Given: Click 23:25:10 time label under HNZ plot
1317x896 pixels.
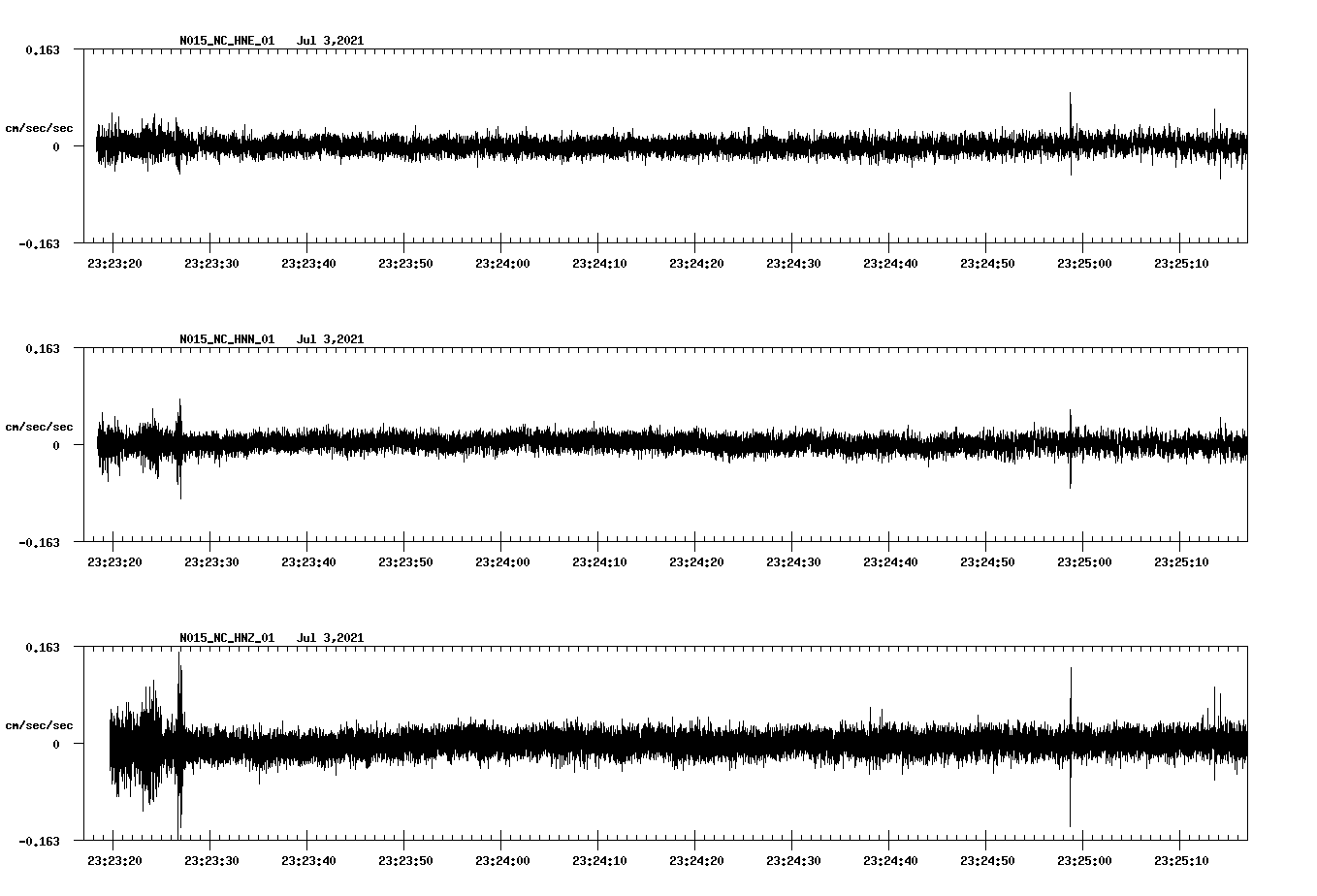Looking at the screenshot, I should click(1181, 860).
